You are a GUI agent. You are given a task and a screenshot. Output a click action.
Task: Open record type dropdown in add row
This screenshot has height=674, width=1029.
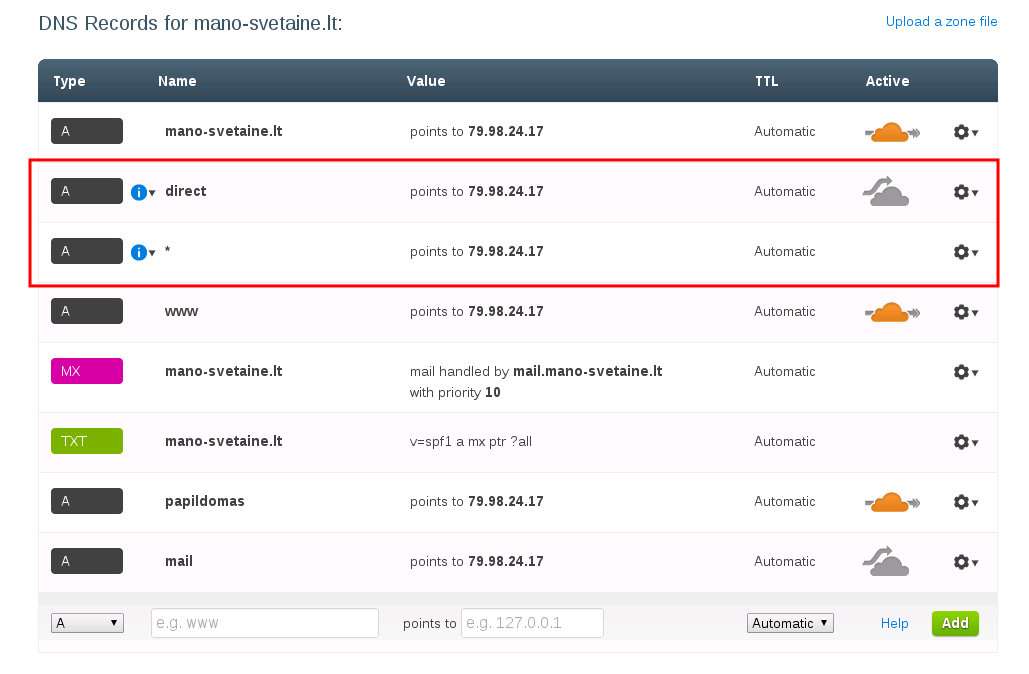pos(87,623)
